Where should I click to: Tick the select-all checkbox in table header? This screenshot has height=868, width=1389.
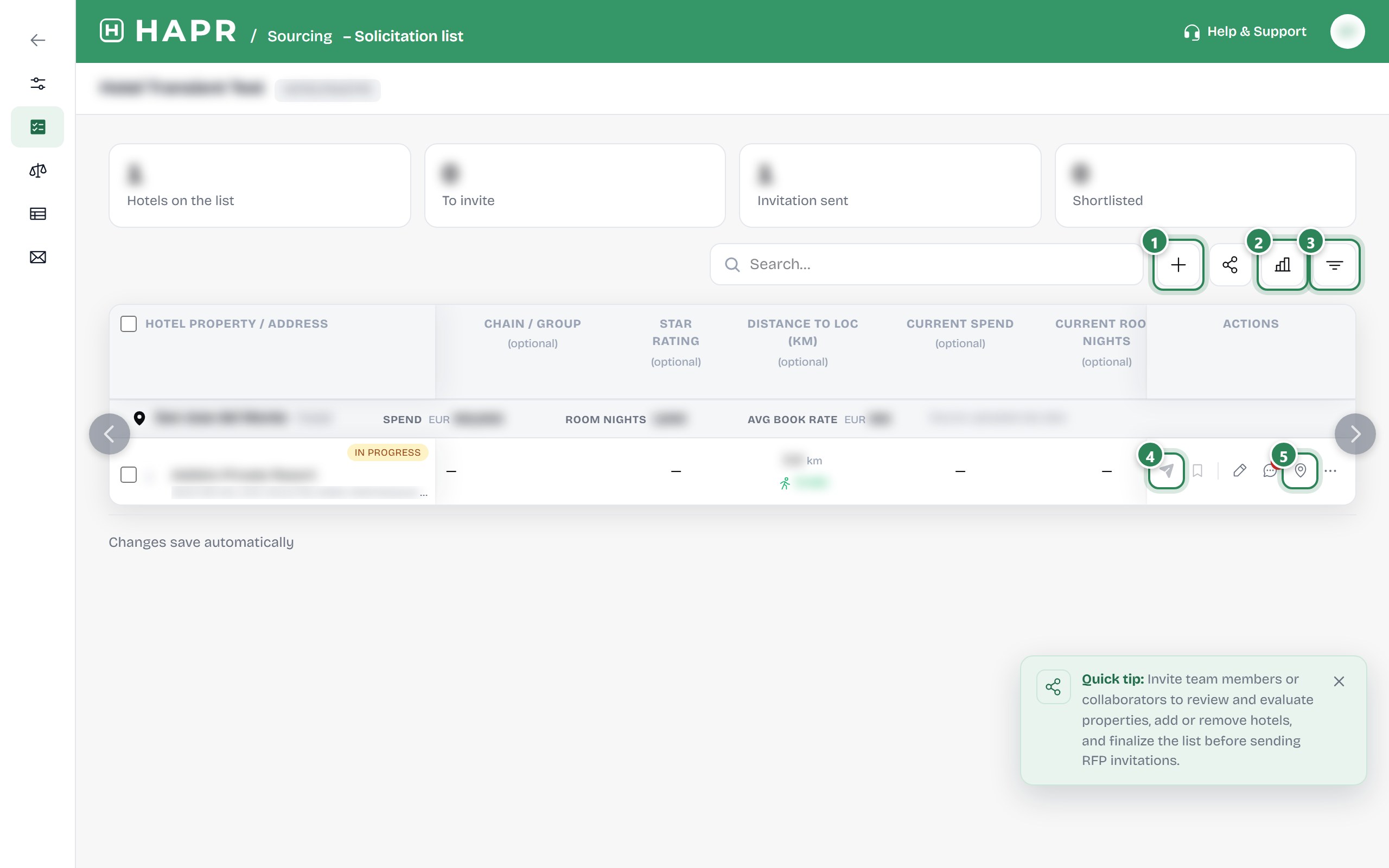(129, 324)
